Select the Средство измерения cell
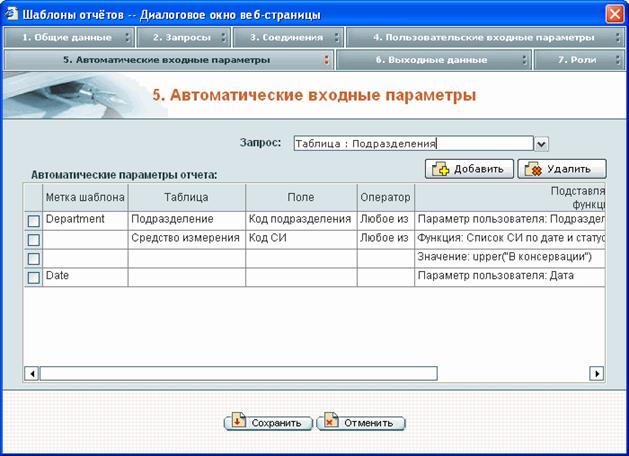The width and height of the screenshot is (629, 456). click(x=187, y=239)
